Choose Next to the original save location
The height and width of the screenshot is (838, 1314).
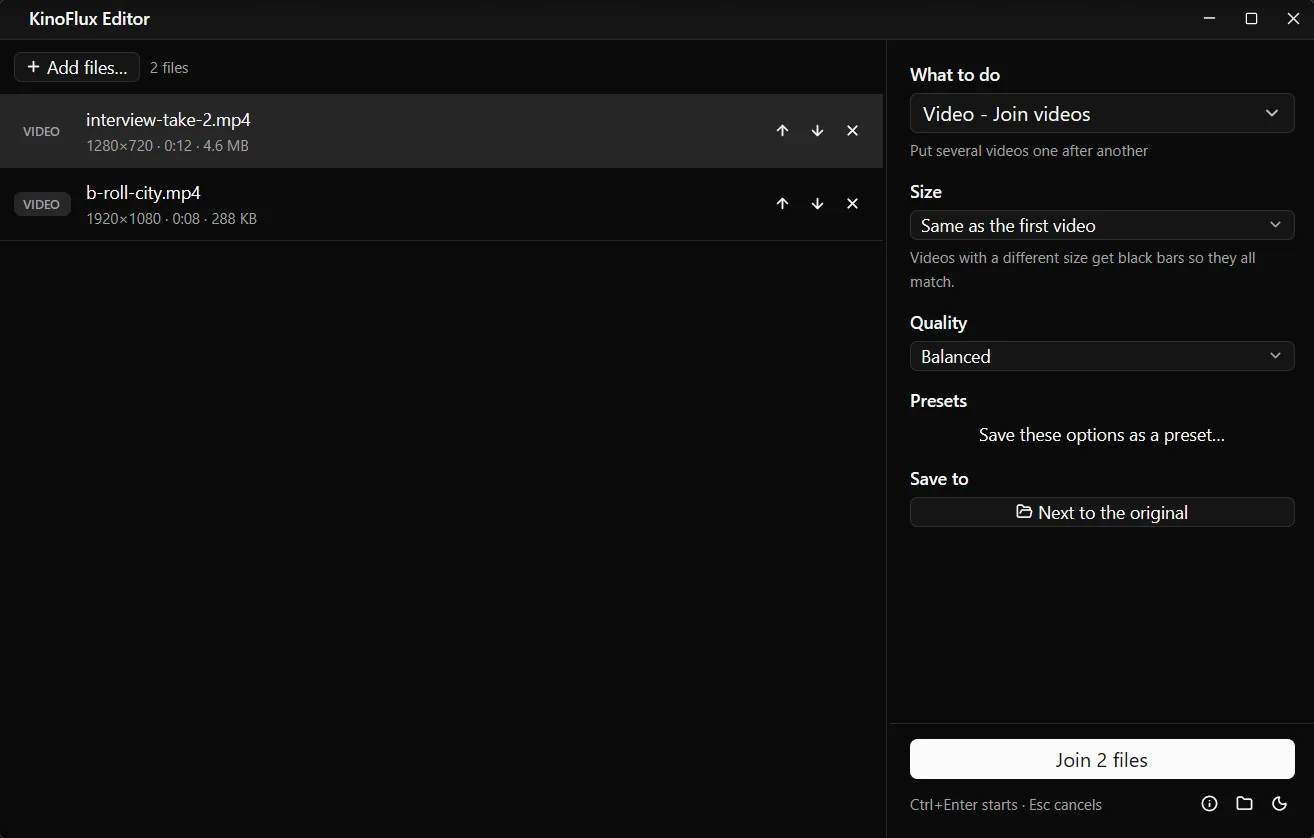[x=1102, y=512]
